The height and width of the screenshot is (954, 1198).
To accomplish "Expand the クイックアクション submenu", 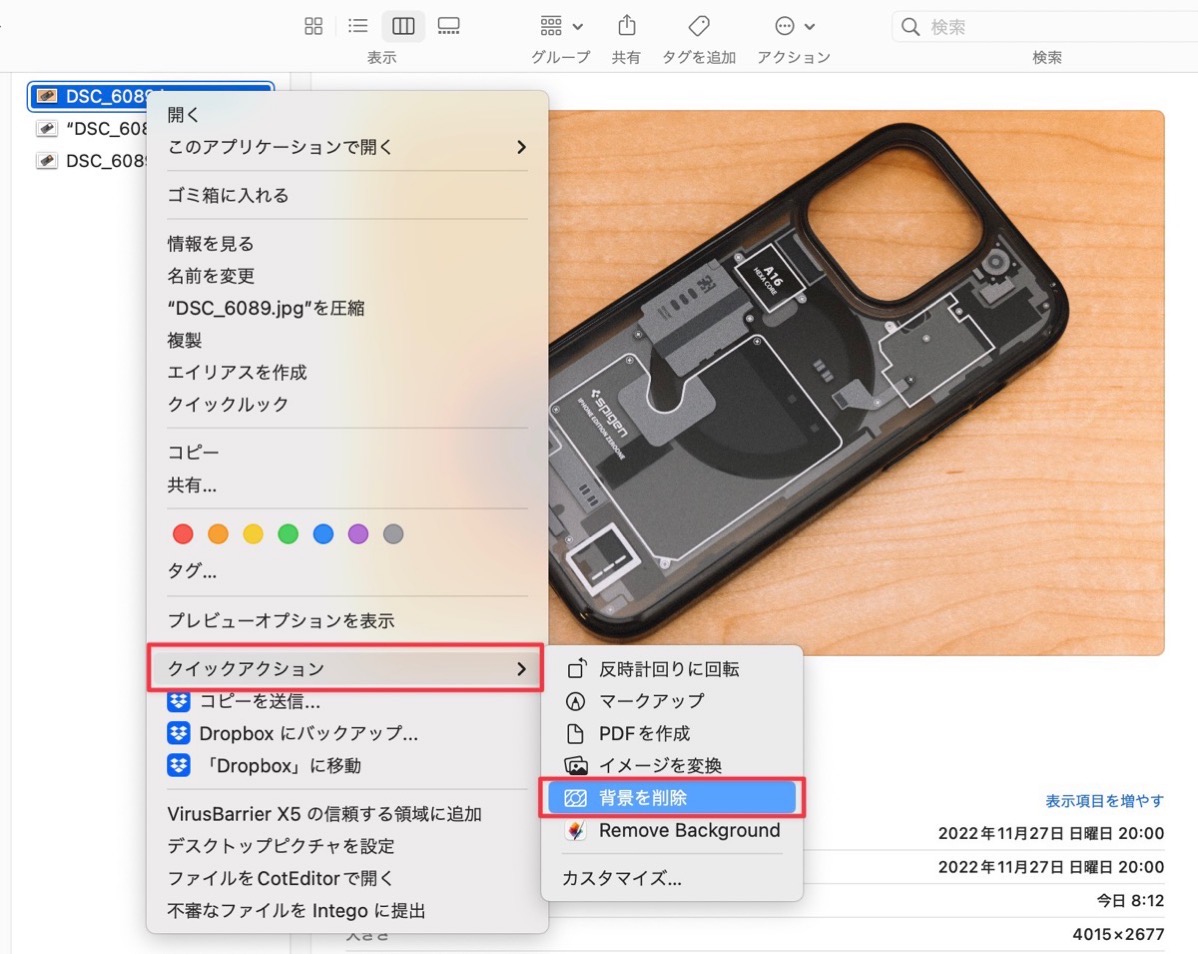I will tap(345, 668).
